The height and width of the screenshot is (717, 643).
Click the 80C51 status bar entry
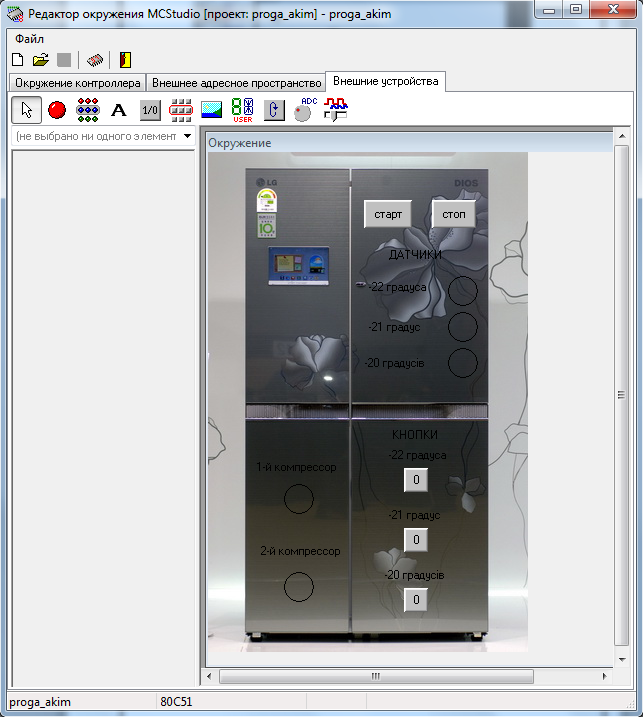(x=176, y=702)
